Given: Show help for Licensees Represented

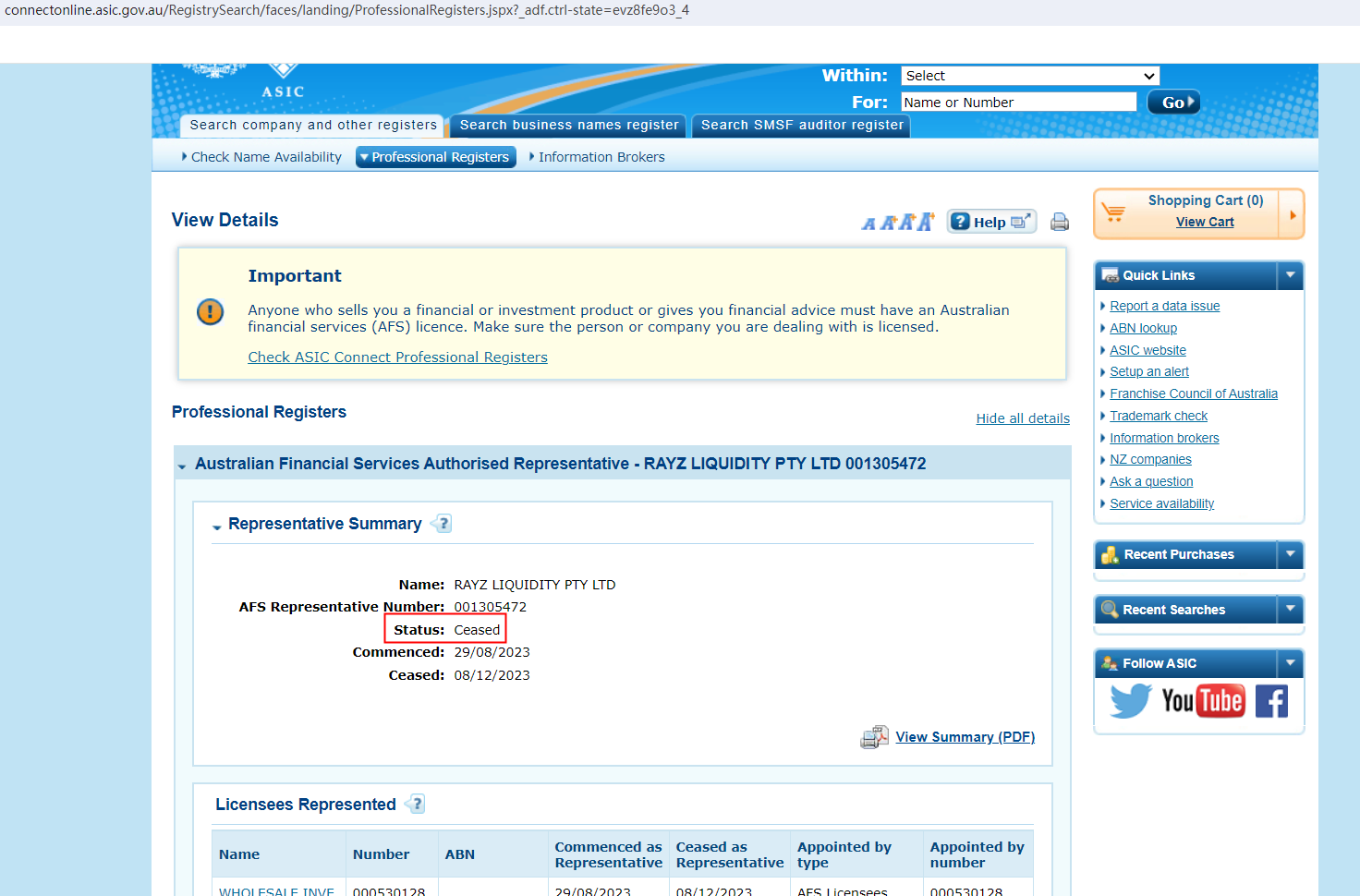Looking at the screenshot, I should point(415,805).
